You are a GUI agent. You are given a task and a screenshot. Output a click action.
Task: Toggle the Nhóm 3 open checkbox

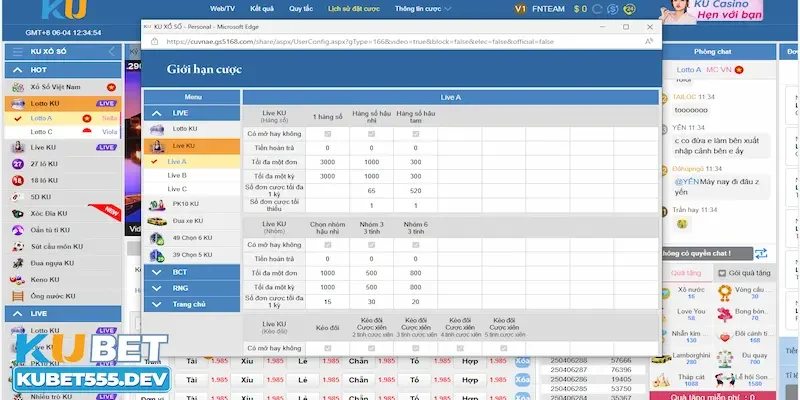click(372, 244)
